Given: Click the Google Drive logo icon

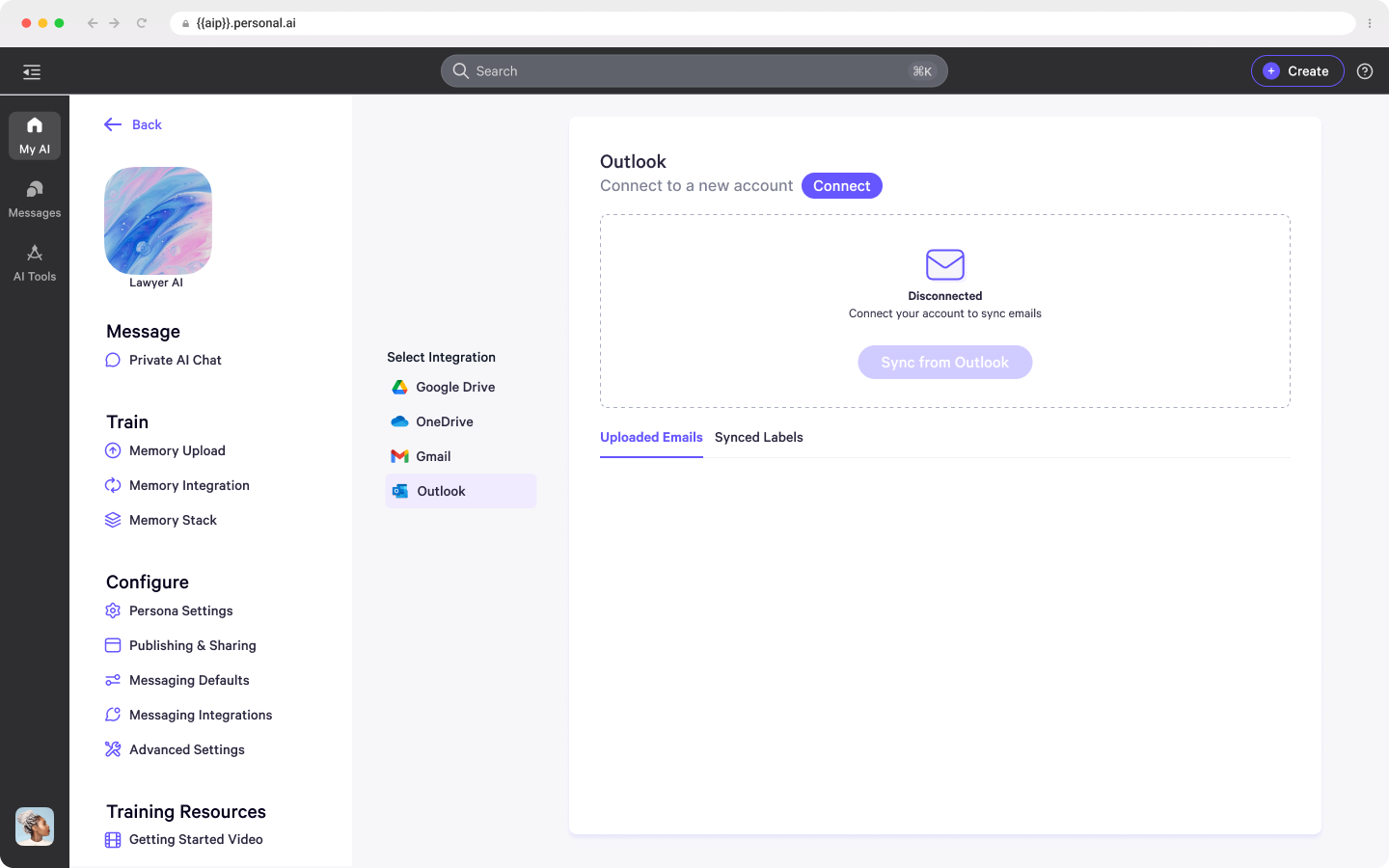Looking at the screenshot, I should click(x=399, y=387).
